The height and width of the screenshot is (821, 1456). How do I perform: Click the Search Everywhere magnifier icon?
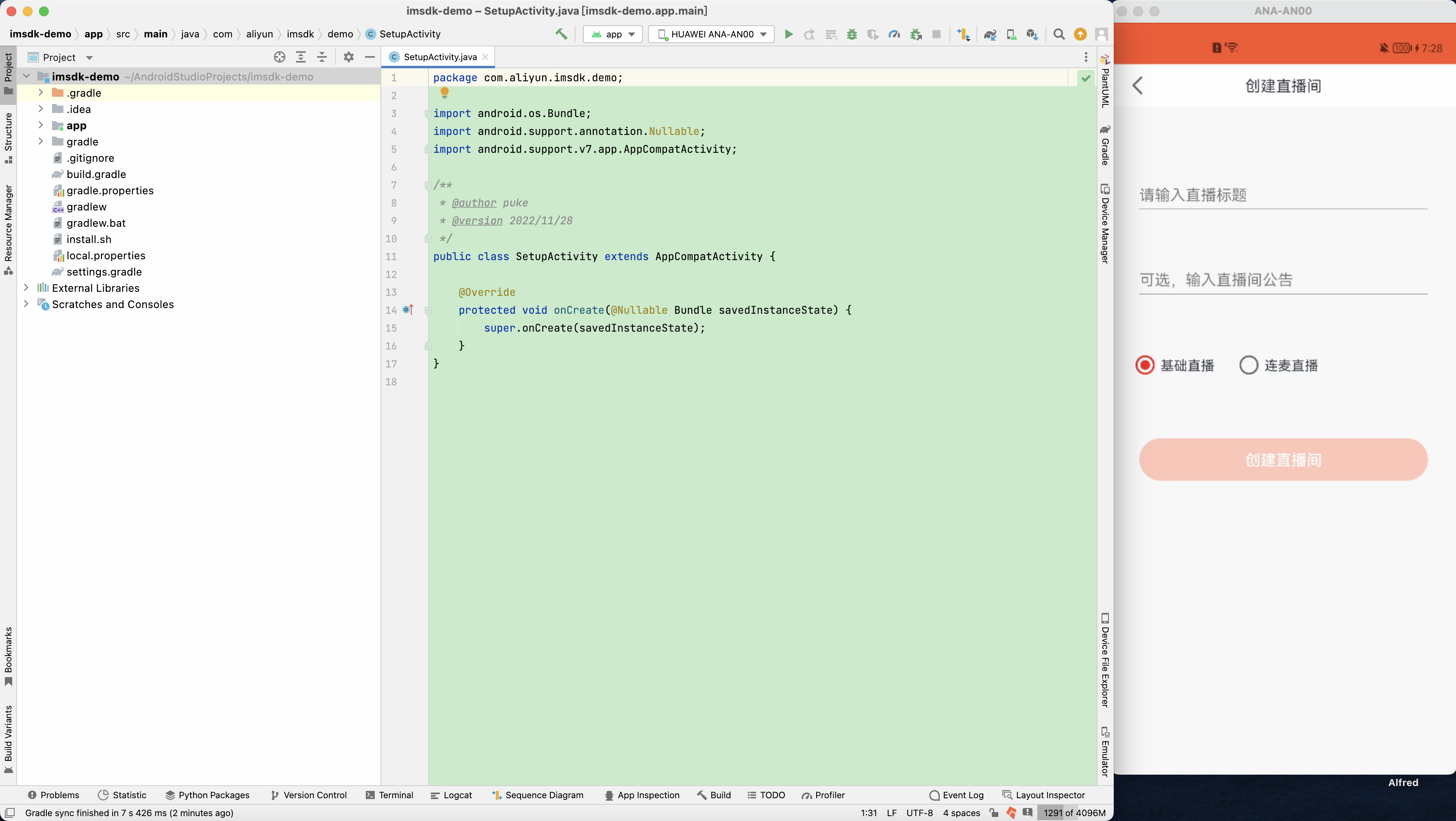[1058, 35]
